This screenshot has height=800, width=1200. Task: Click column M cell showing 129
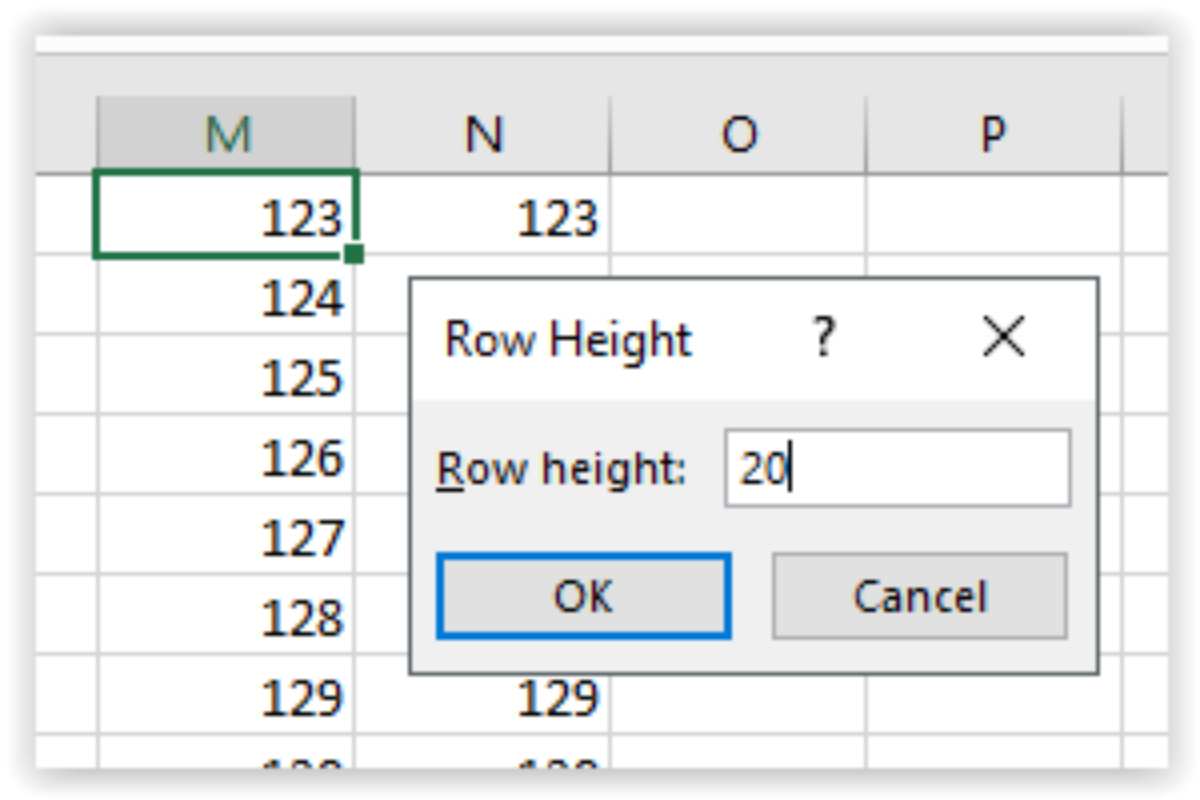point(226,698)
